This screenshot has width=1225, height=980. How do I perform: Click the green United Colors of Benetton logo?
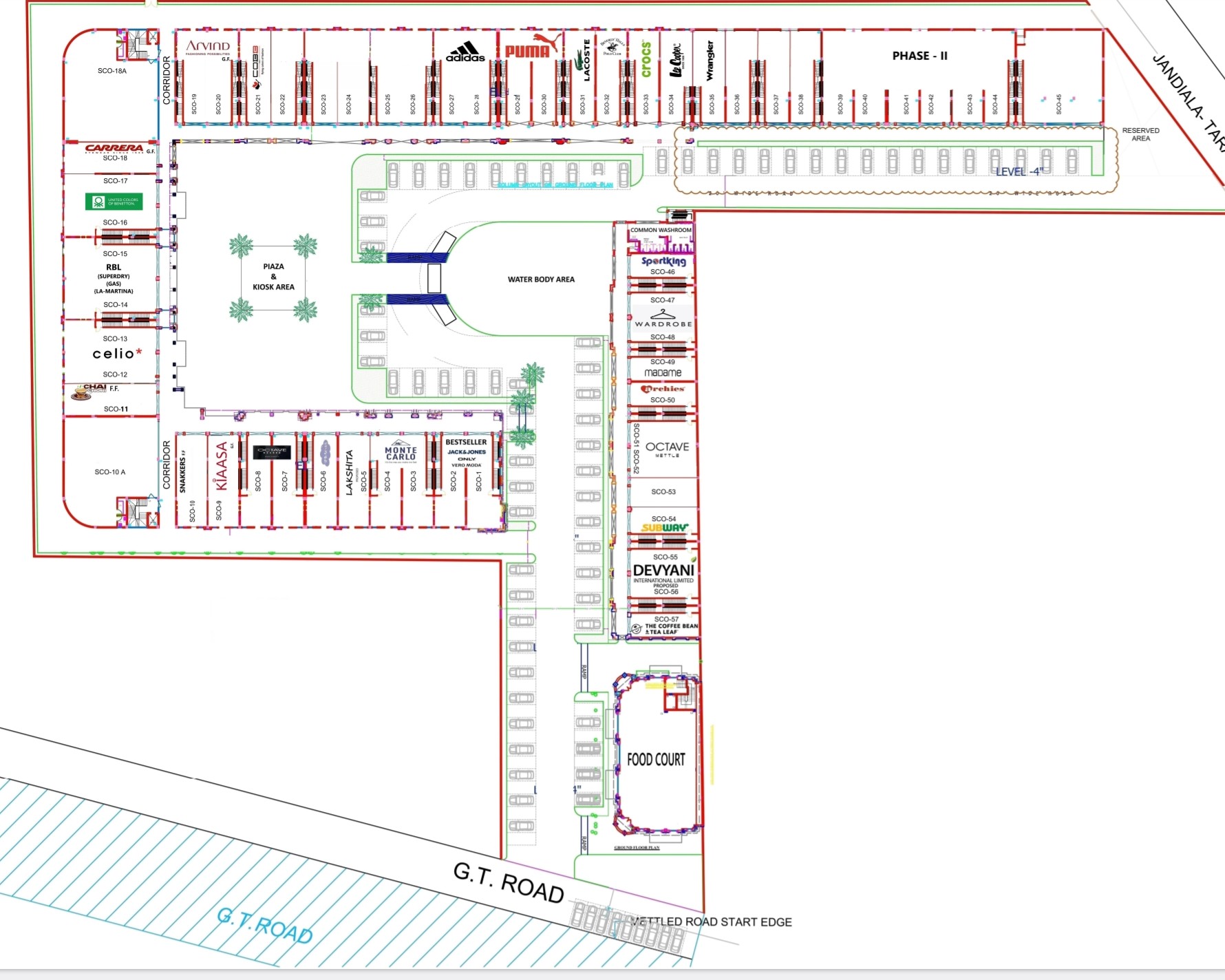point(114,201)
